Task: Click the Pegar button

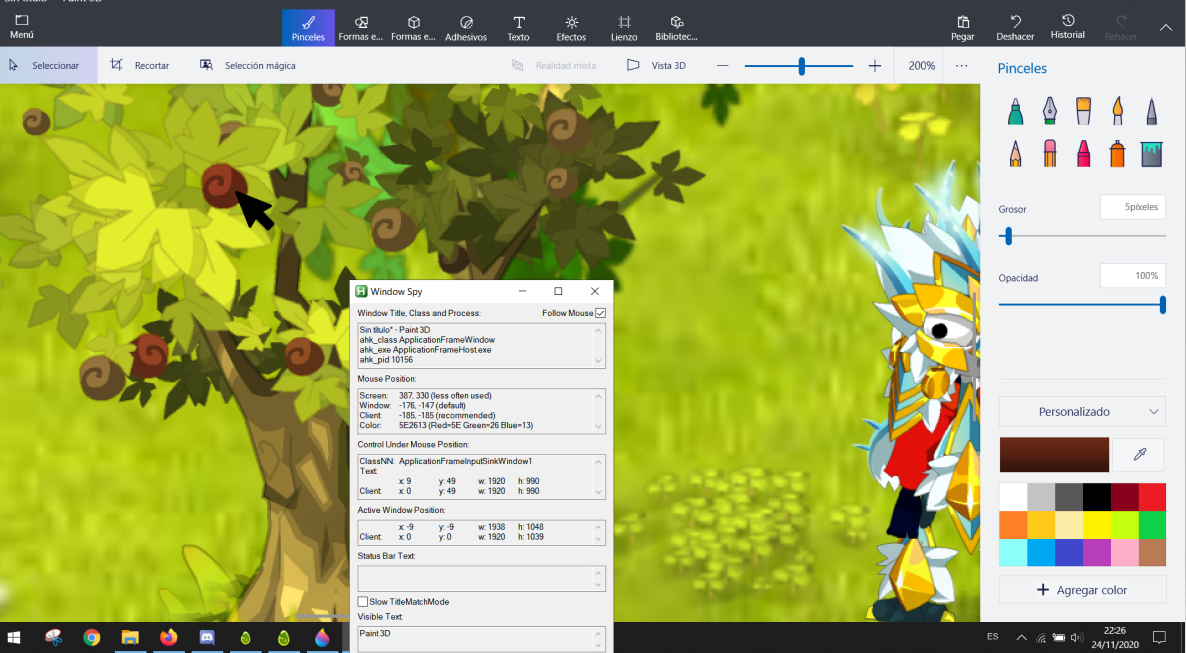Action: (x=962, y=28)
